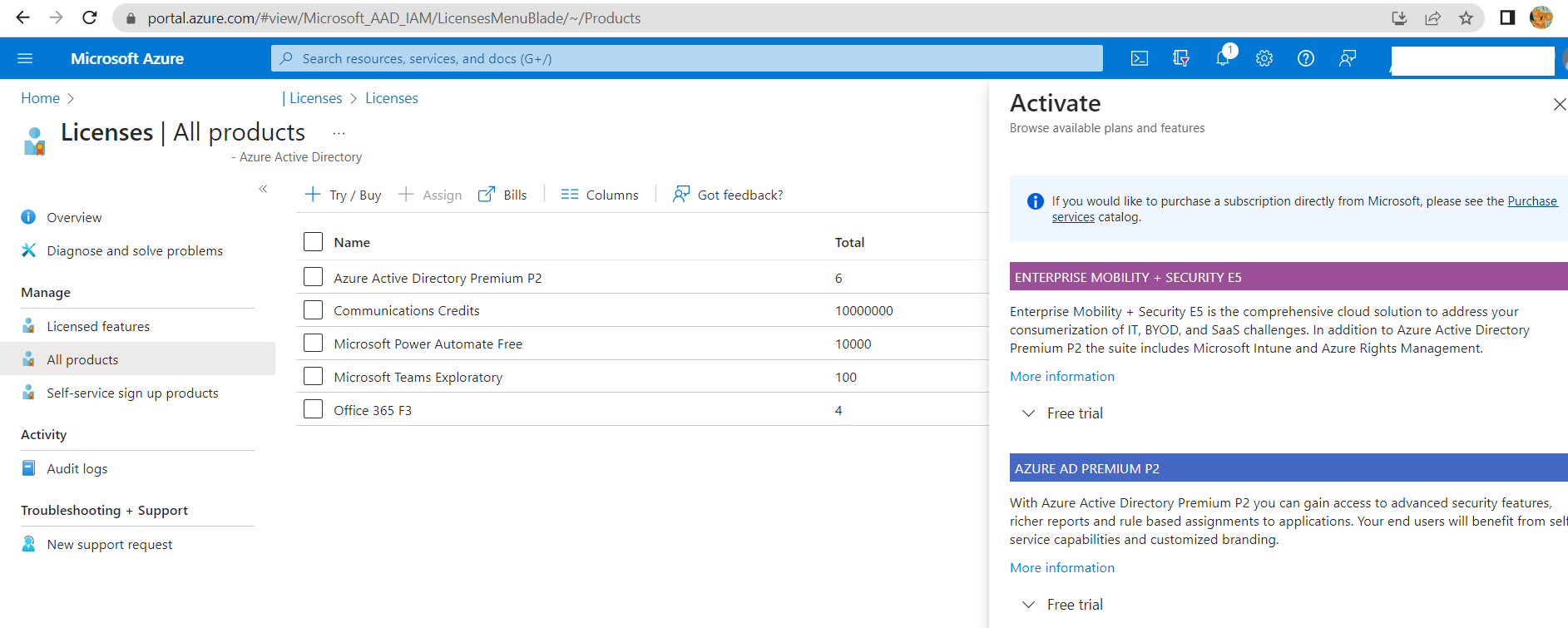Select All products in the left menu
The image size is (1568, 628).
coord(137,359)
